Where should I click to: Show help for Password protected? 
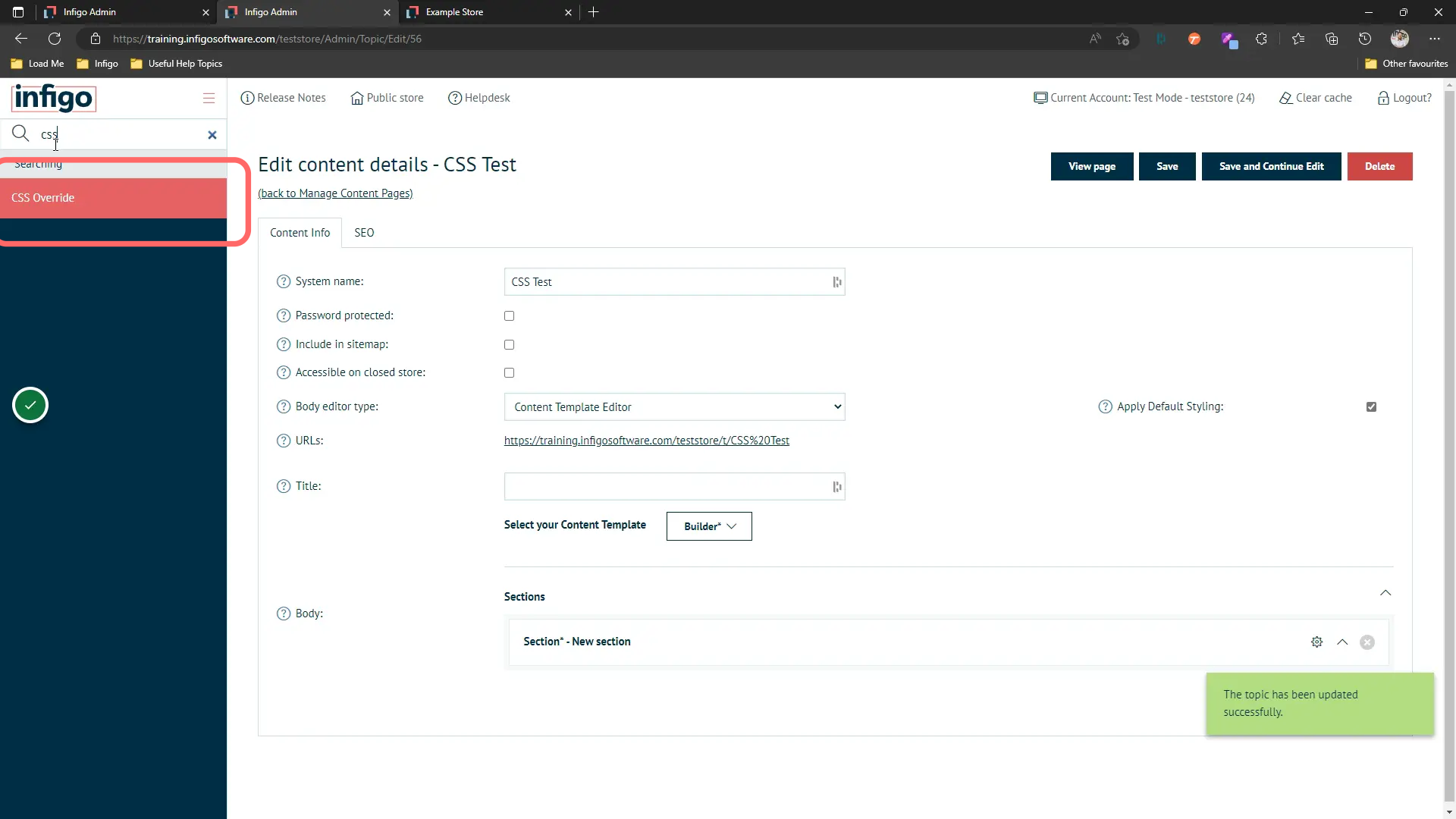tap(284, 315)
